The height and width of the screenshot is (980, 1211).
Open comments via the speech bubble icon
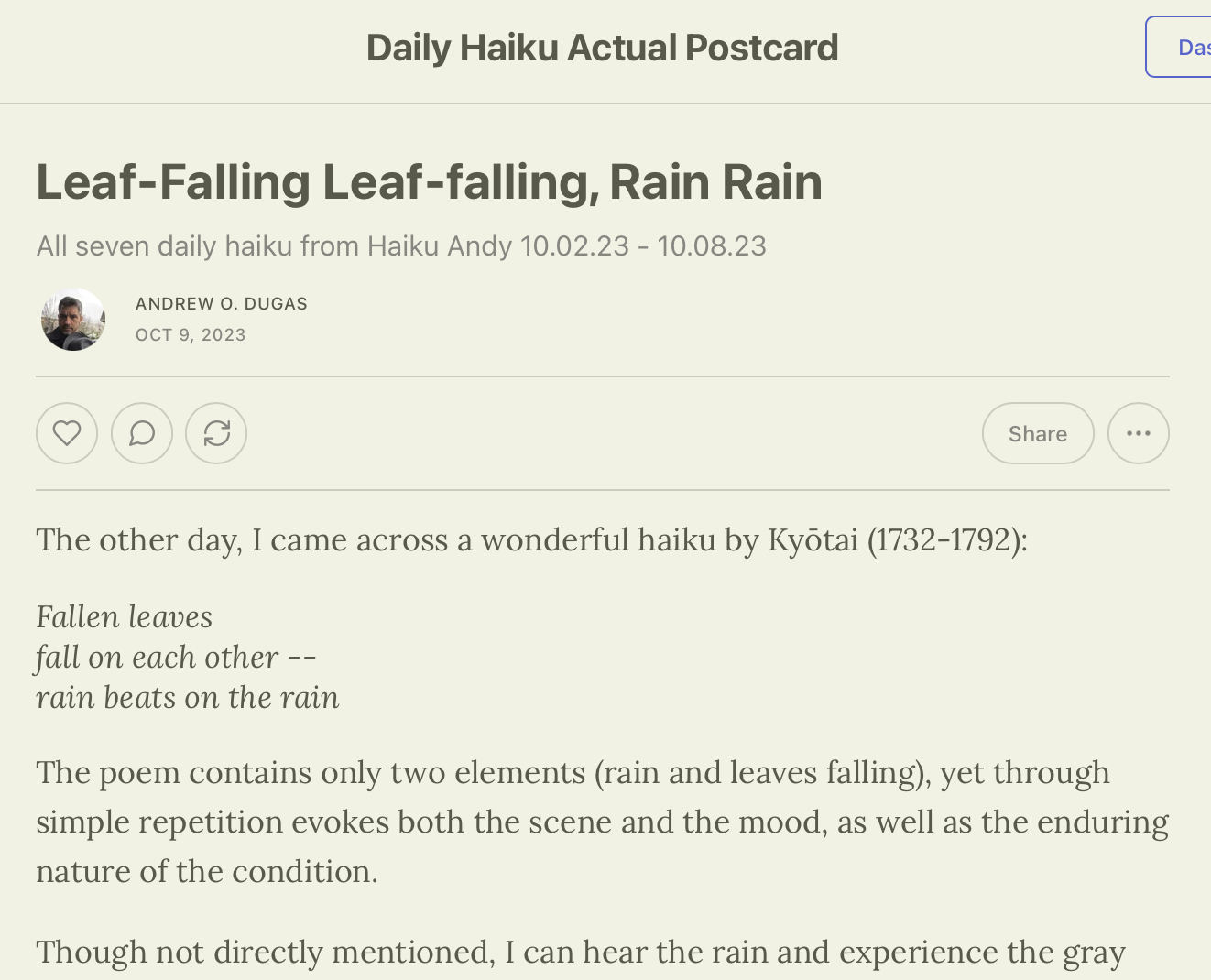pyautogui.click(x=142, y=433)
